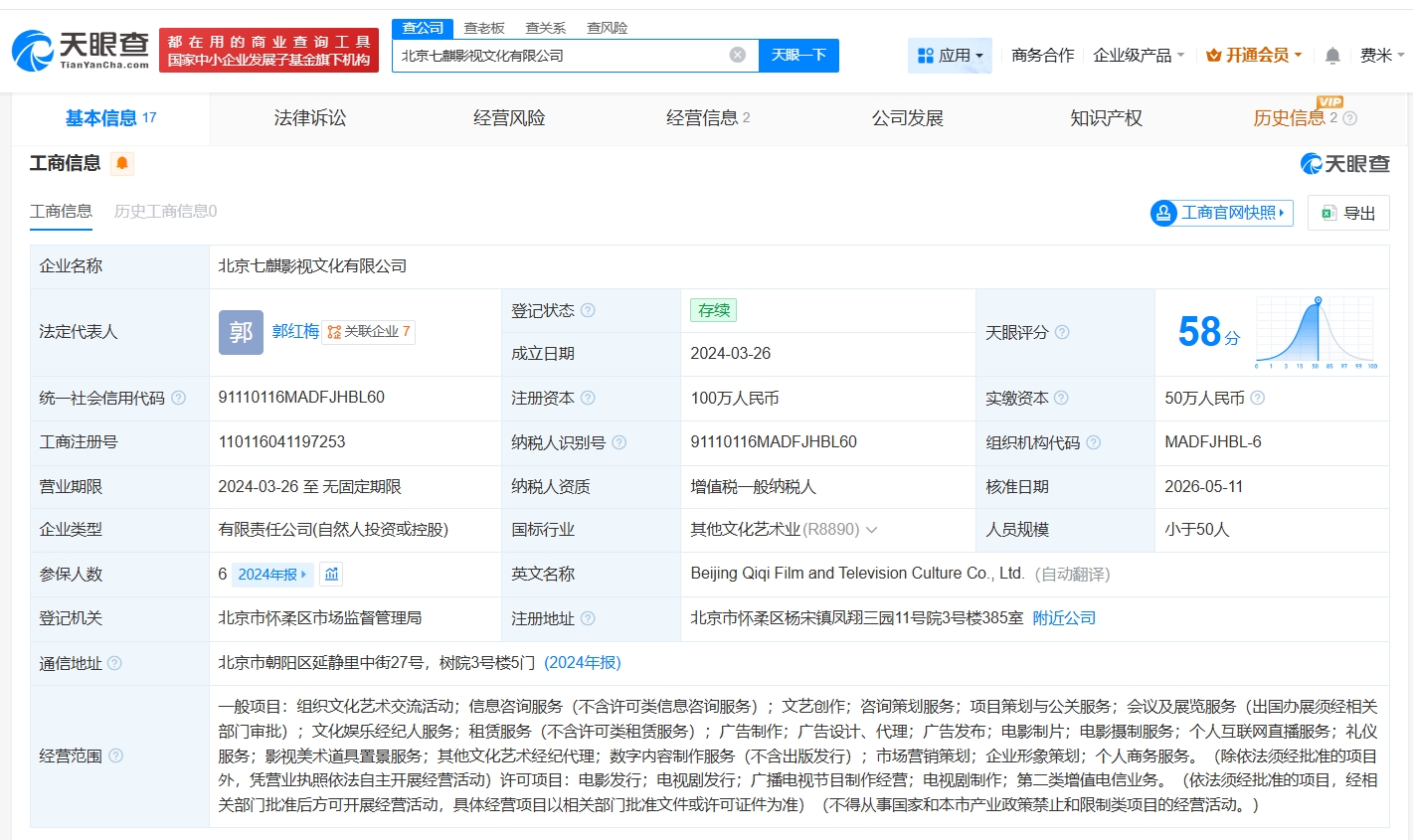The width and height of the screenshot is (1413, 840).
Task: Click the help icon beside 统一社会信用代码
Action: (178, 398)
